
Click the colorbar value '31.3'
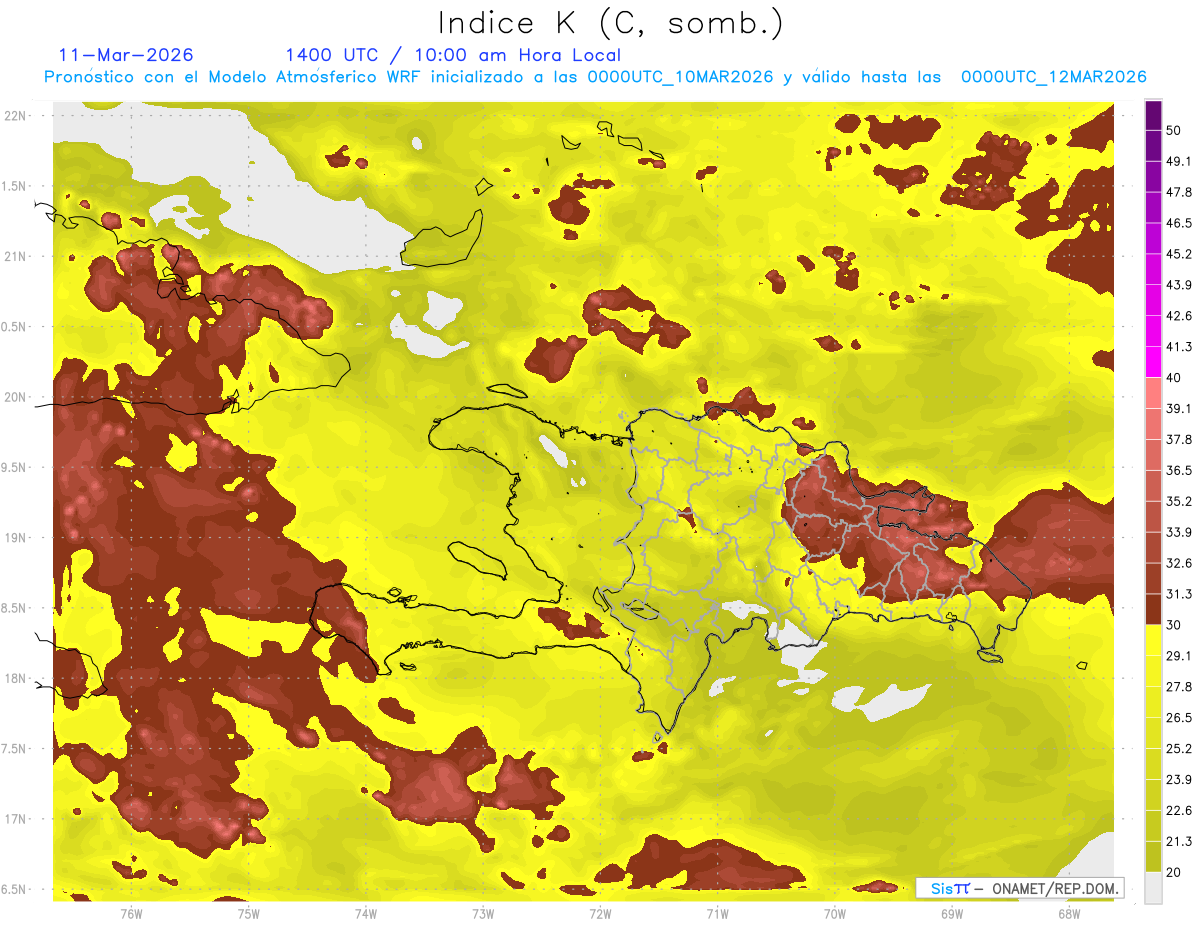(1179, 594)
